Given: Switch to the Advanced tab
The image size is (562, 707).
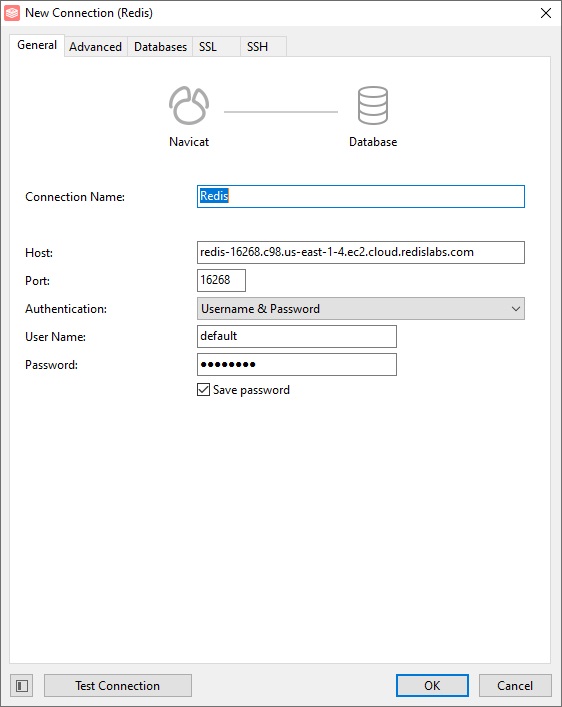Looking at the screenshot, I should pos(96,46).
